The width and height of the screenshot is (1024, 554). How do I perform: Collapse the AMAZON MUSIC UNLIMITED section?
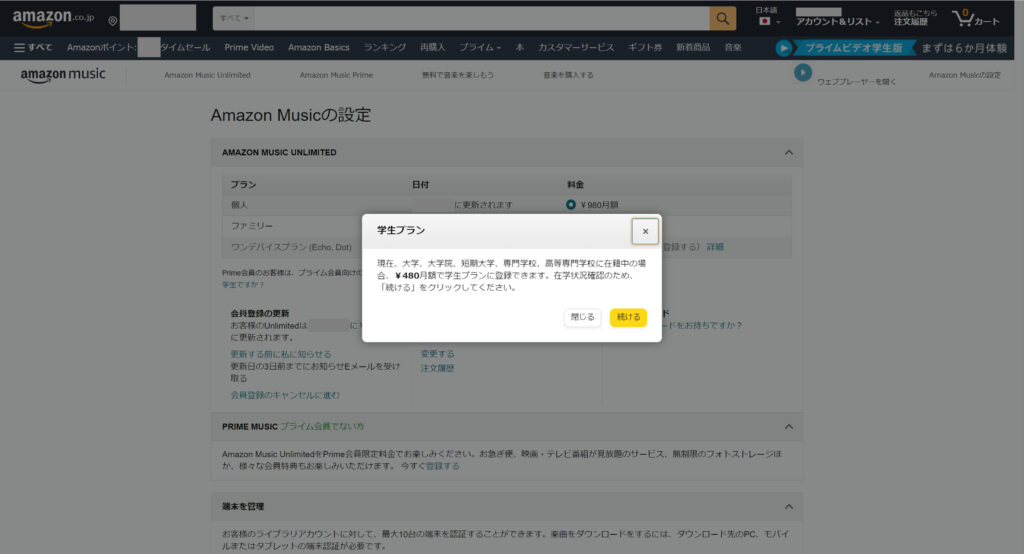pyautogui.click(x=788, y=152)
